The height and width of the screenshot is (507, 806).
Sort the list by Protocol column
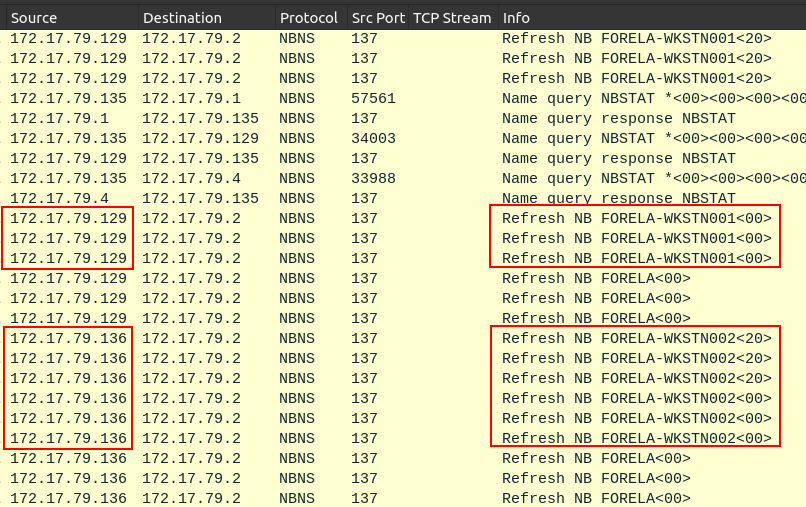[x=309, y=18]
